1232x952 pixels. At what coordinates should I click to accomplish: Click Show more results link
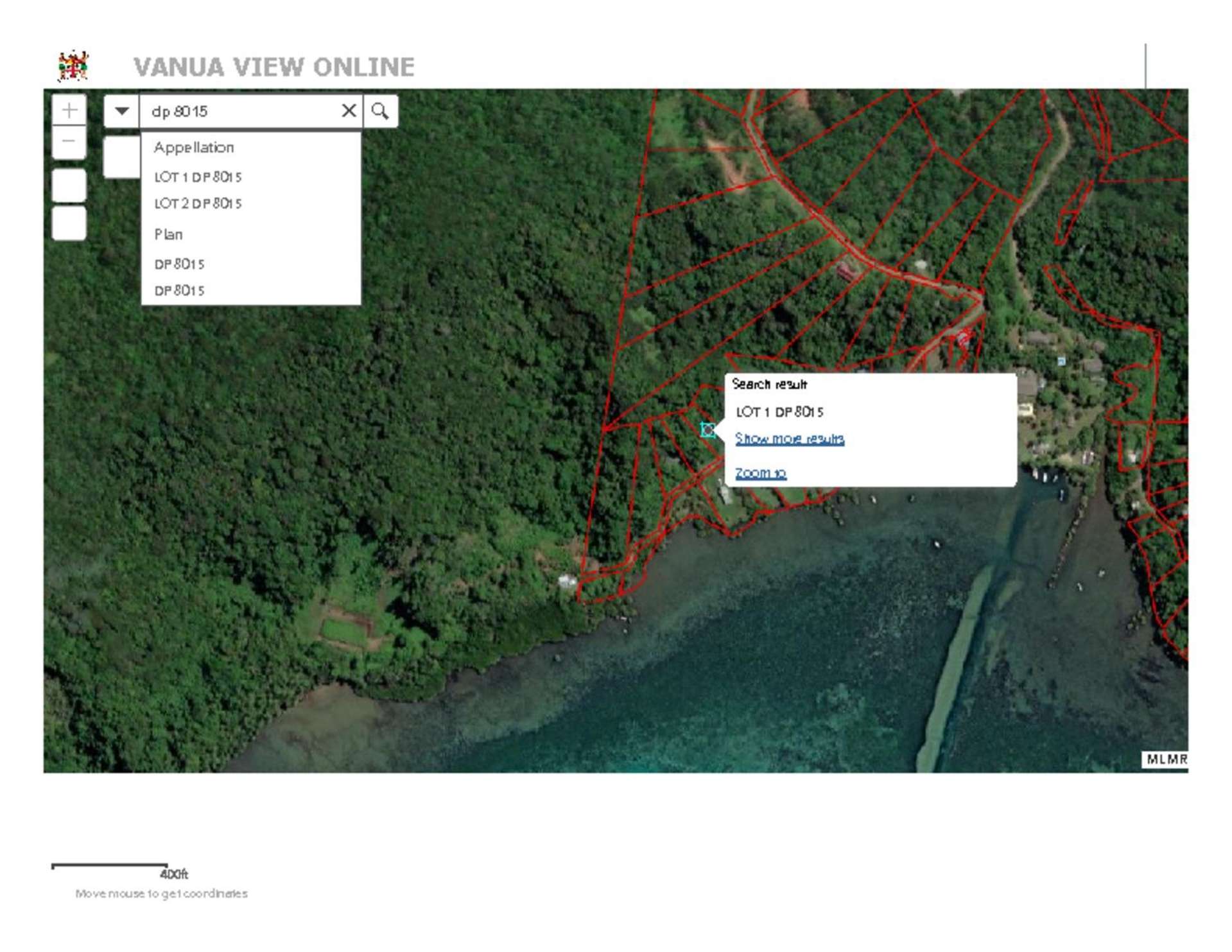click(x=790, y=439)
